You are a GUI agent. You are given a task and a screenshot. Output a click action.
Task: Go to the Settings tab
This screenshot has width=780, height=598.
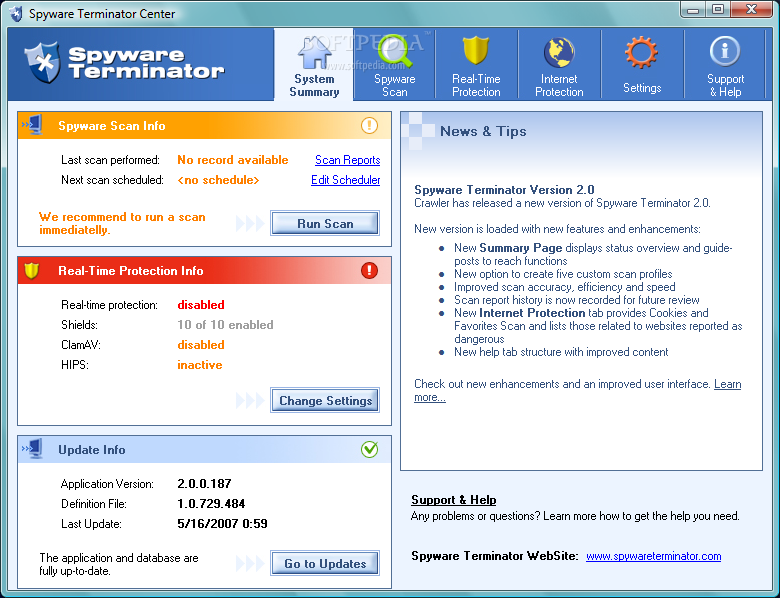[642, 64]
